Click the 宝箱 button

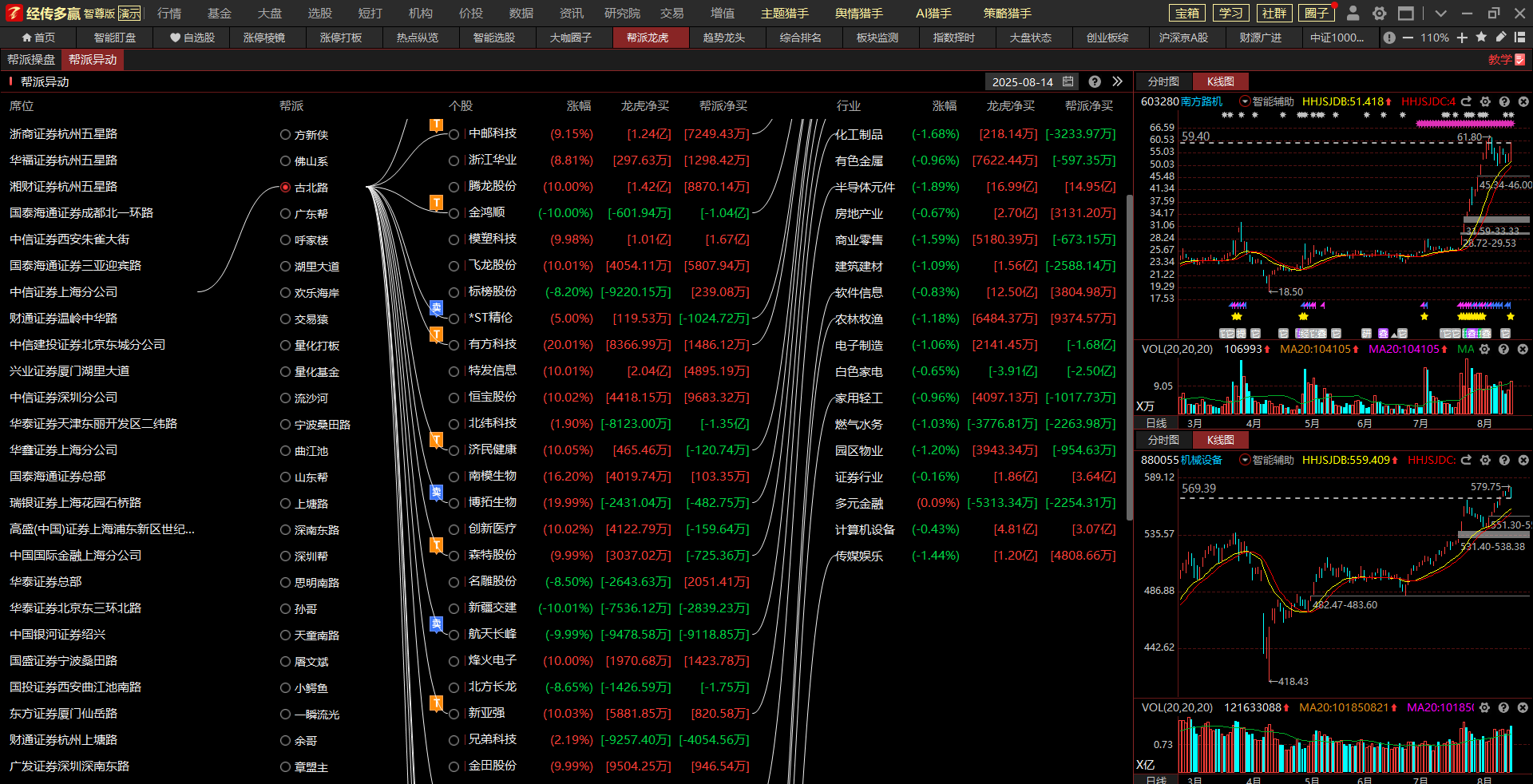click(x=1187, y=13)
